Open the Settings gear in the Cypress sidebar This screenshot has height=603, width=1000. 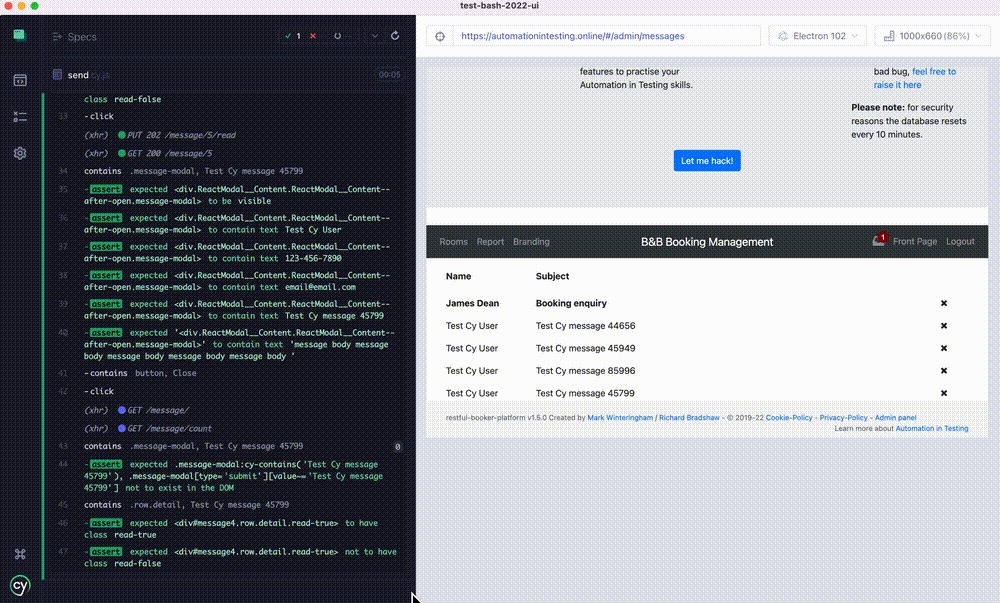coord(20,154)
